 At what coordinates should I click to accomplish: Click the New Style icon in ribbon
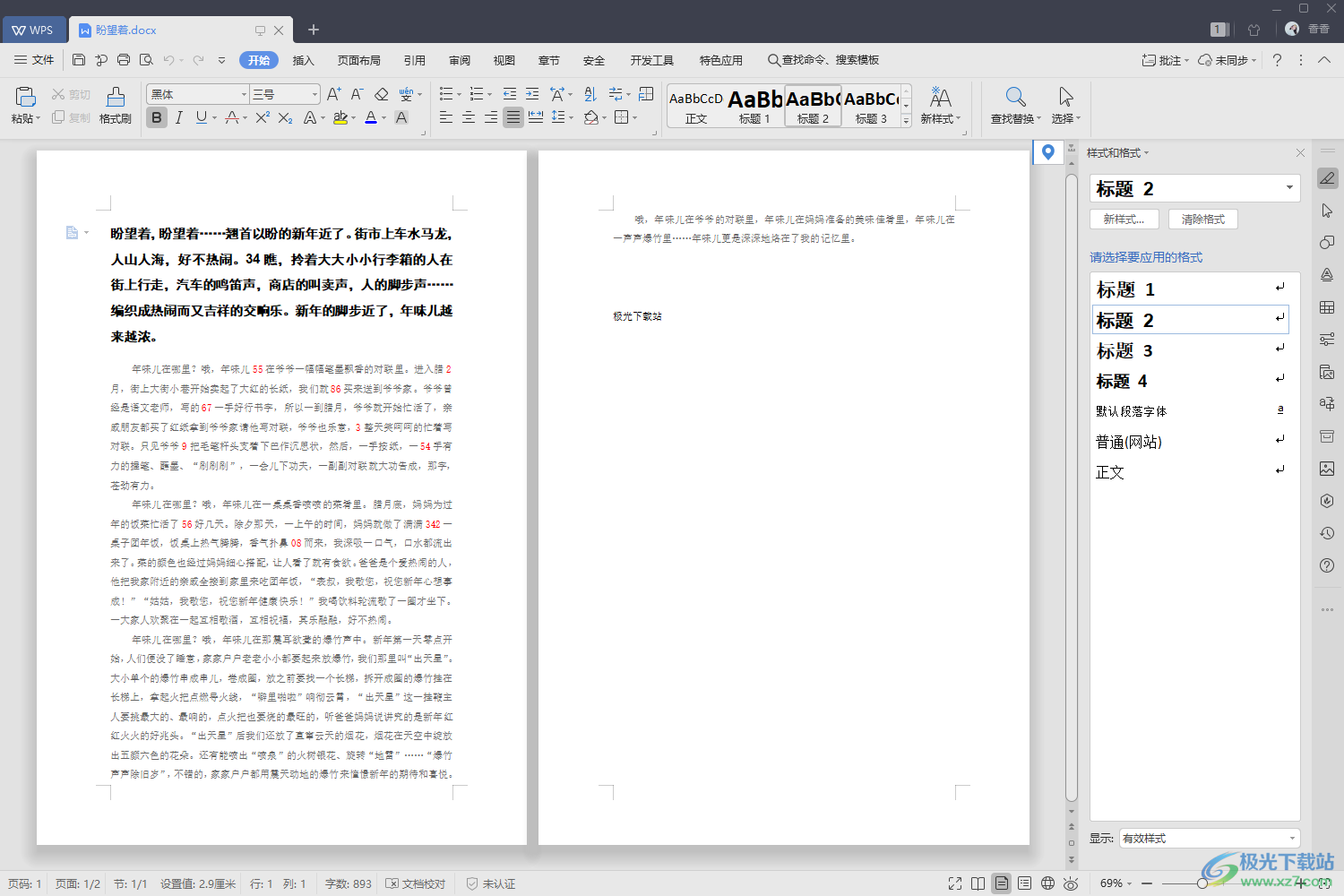(x=940, y=97)
